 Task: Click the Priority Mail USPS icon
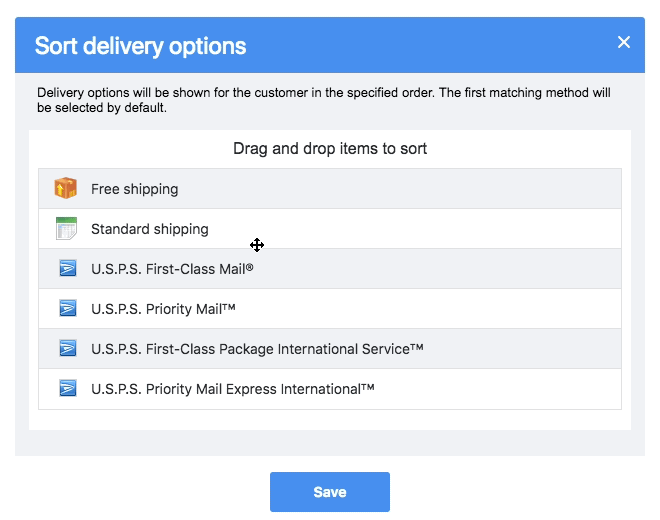pyautogui.click(x=67, y=309)
